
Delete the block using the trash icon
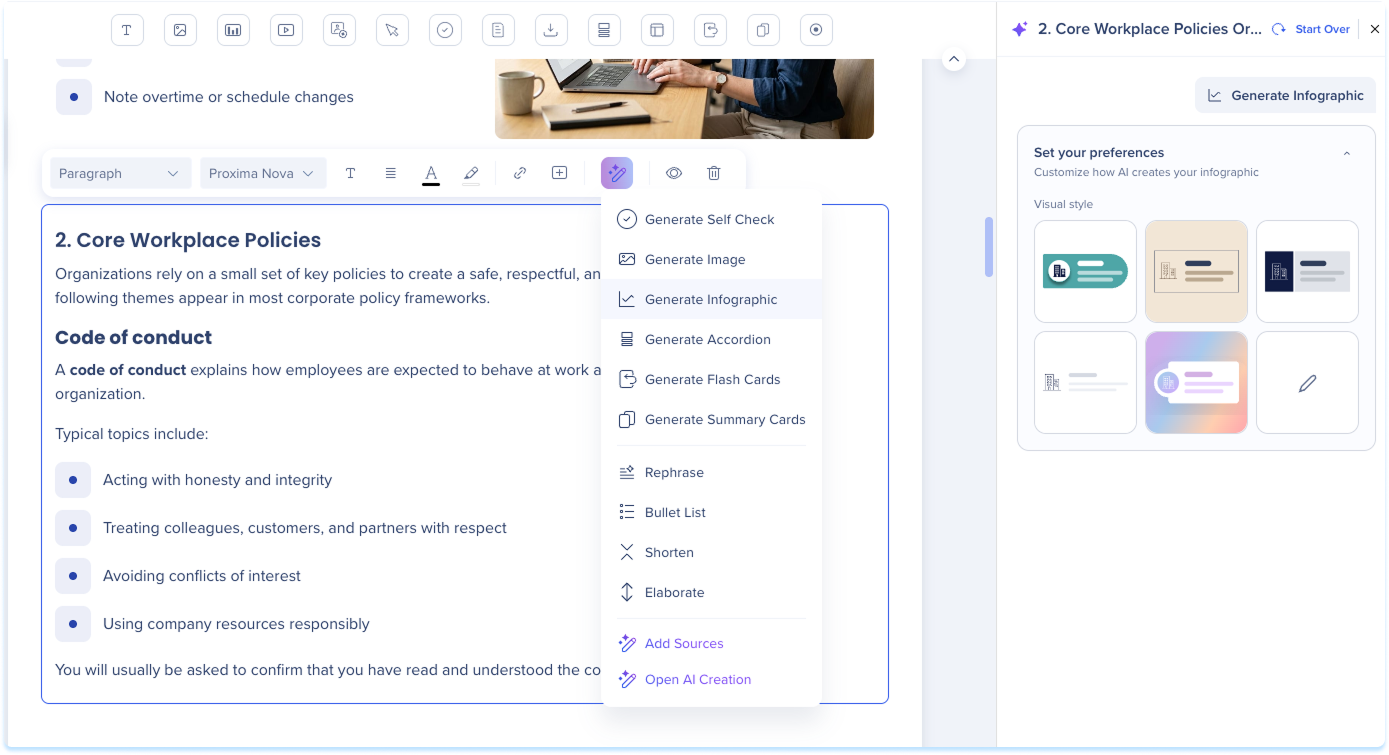(x=714, y=173)
